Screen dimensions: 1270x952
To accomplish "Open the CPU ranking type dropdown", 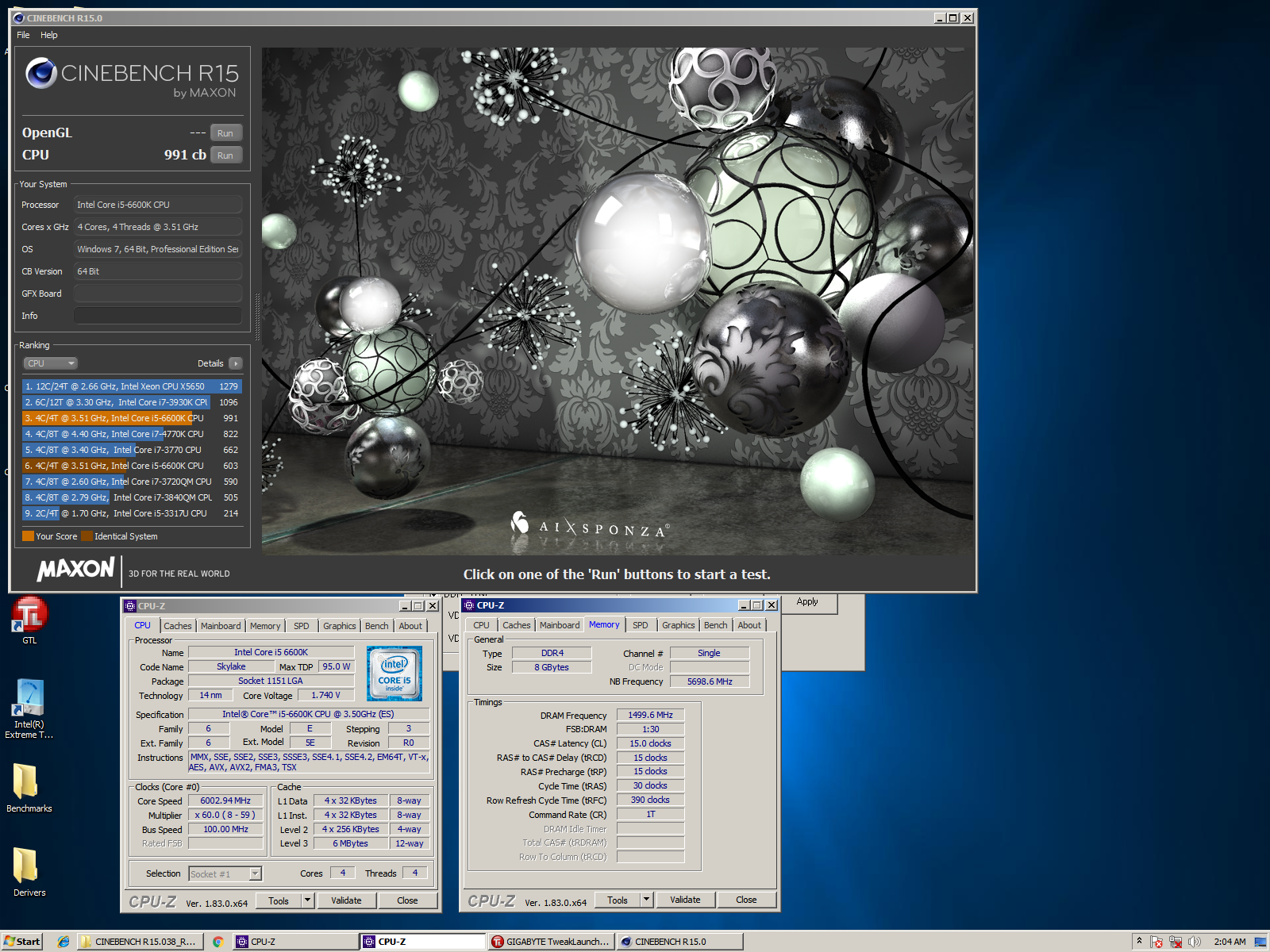I will click(x=50, y=363).
